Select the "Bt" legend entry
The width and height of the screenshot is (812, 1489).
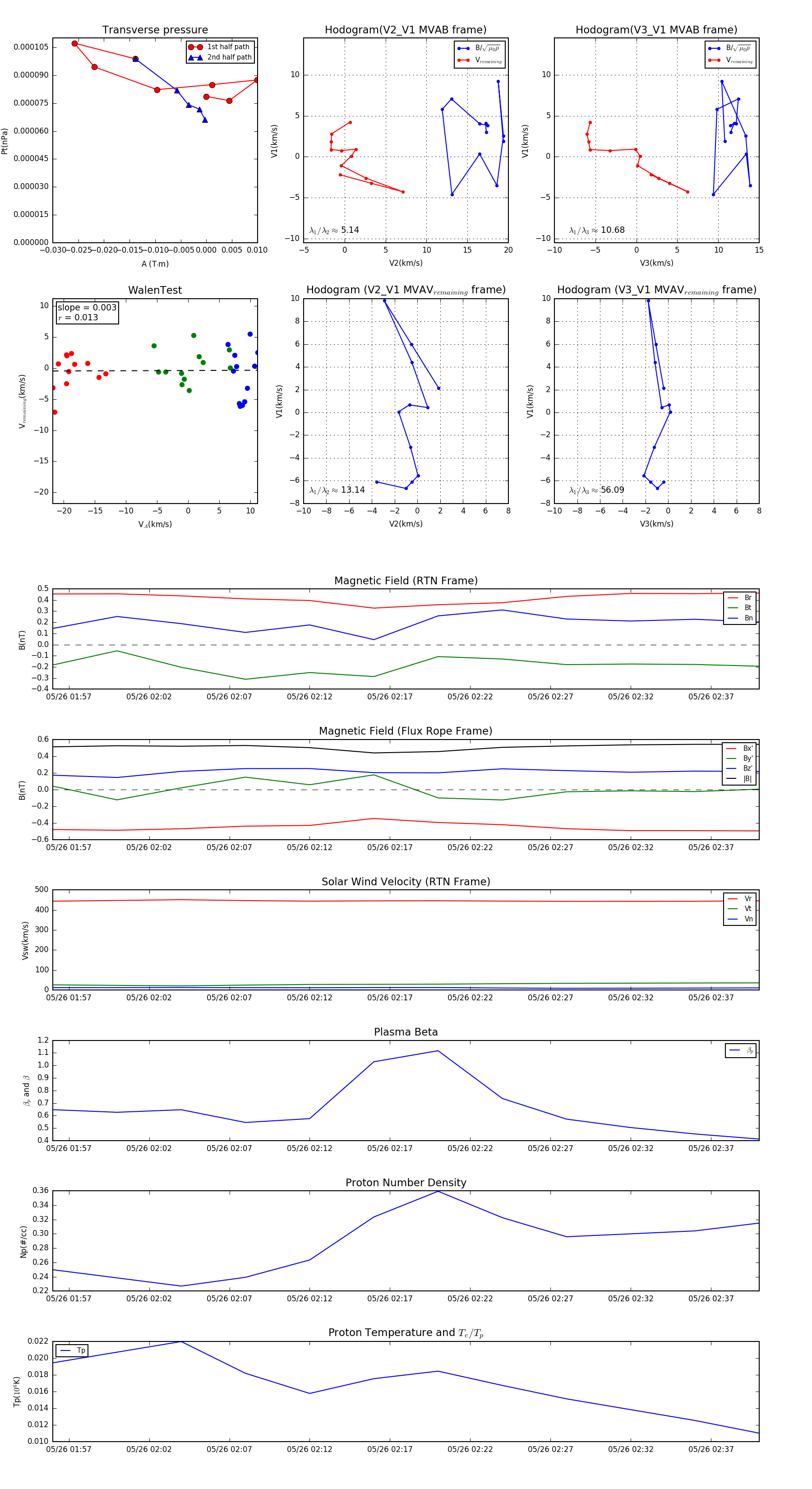coord(740,607)
